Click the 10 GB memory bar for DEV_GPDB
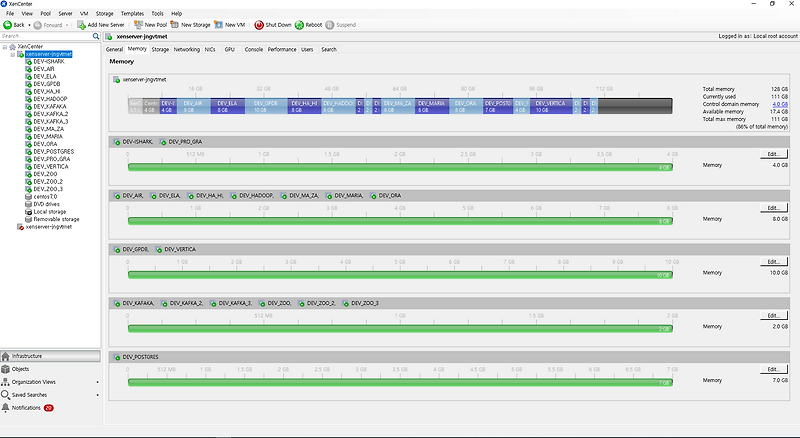The height and width of the screenshot is (438, 800). coord(400,275)
